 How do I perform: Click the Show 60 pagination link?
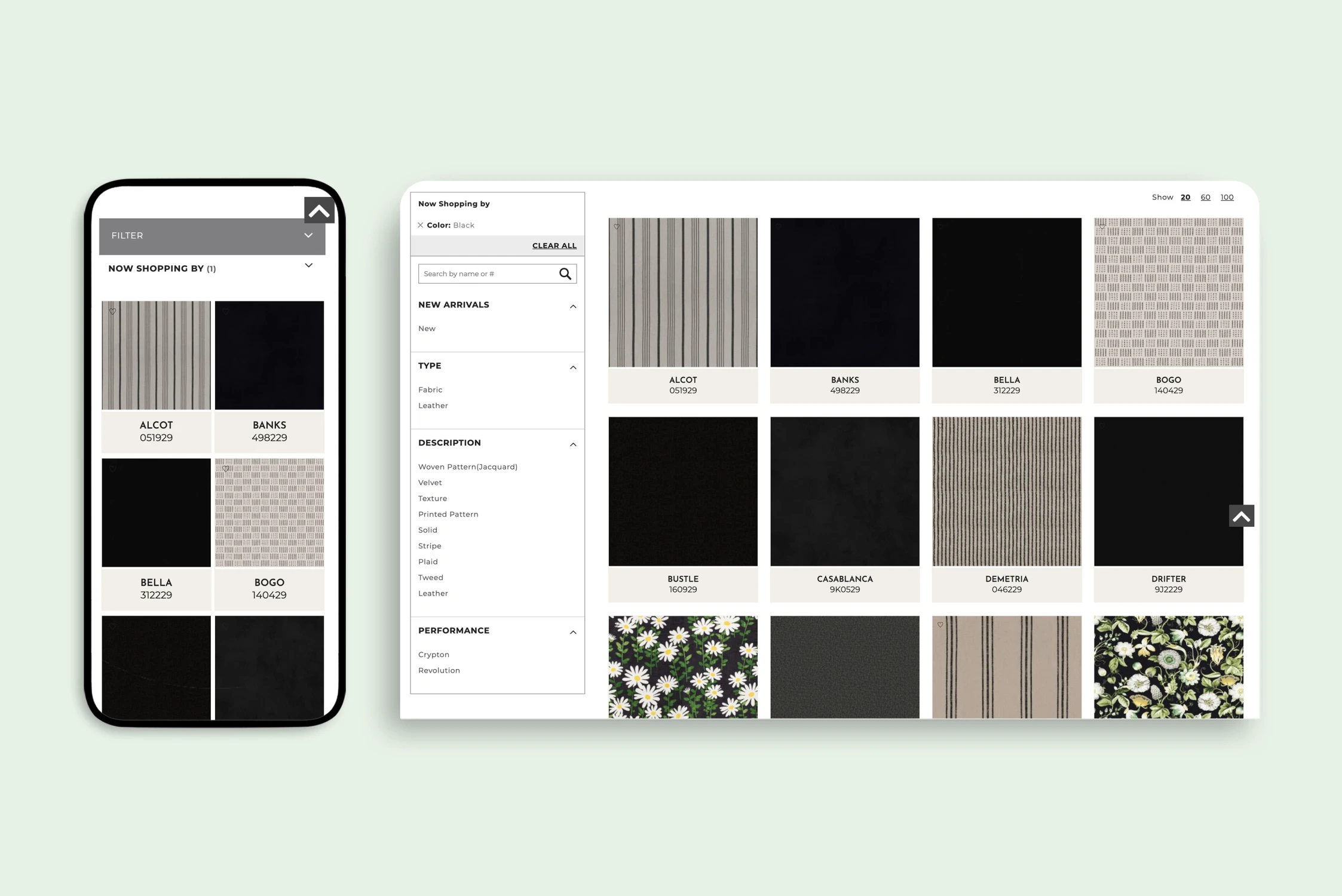(1207, 196)
